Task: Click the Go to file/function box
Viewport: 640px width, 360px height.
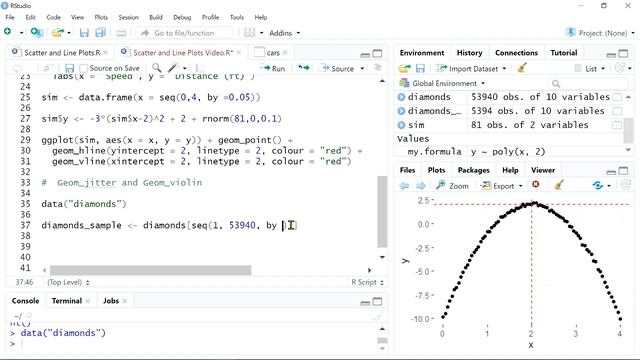Action: click(x=184, y=33)
